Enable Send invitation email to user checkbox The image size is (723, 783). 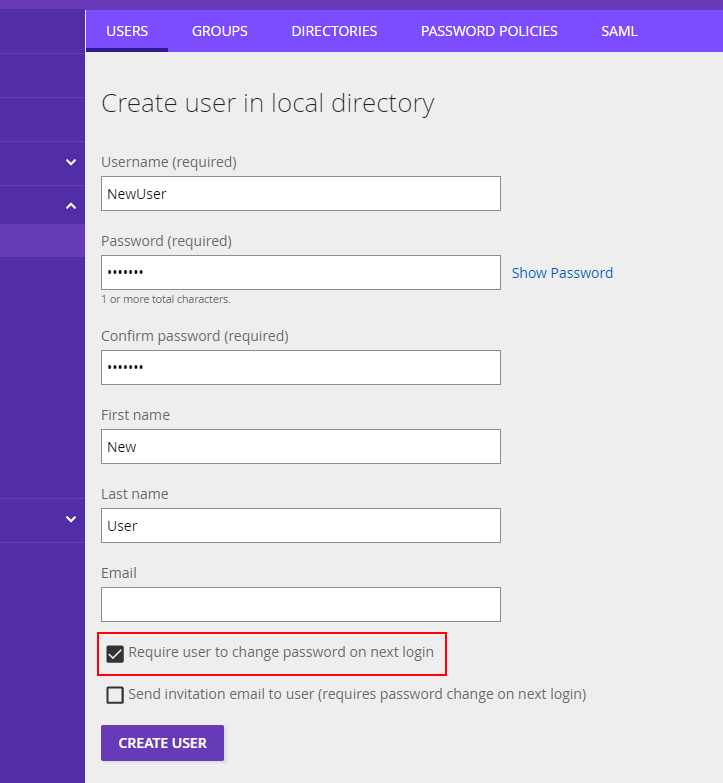coord(115,695)
